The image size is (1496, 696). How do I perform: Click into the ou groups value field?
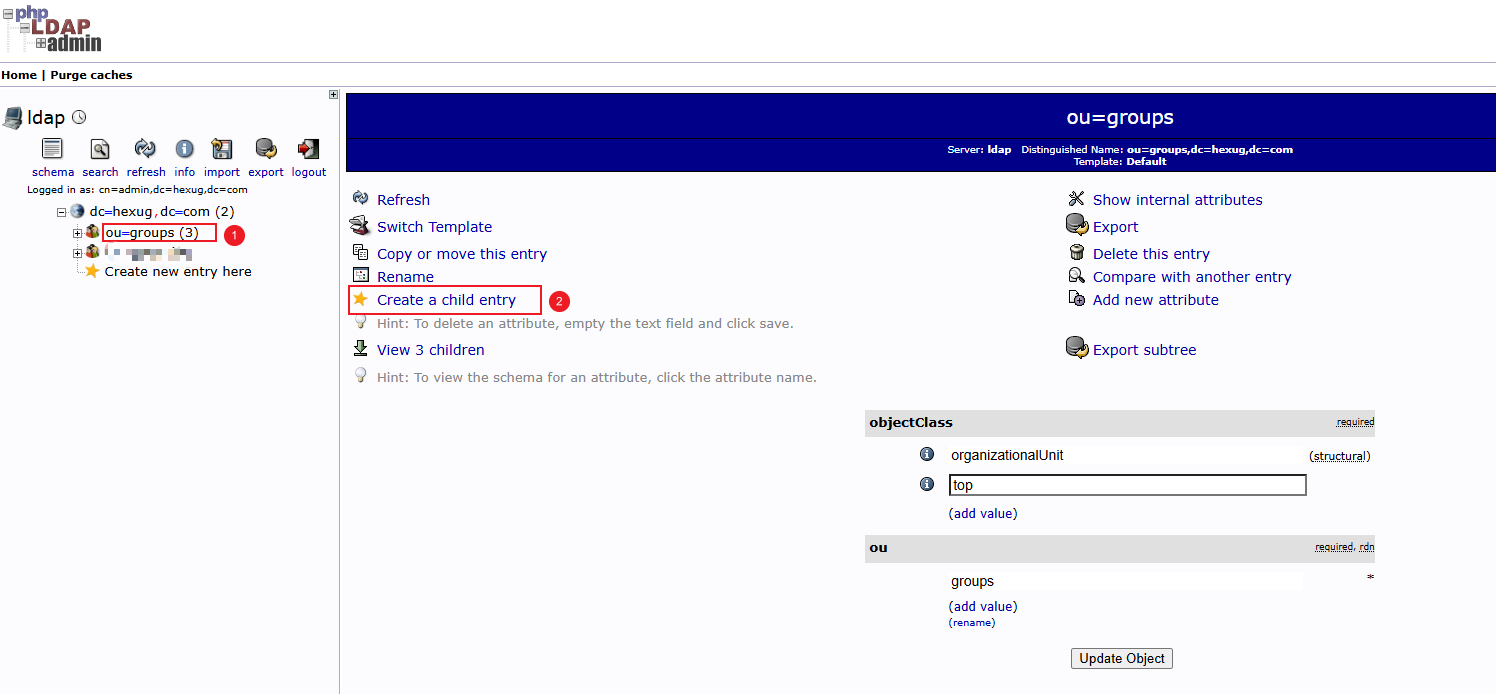click(x=1126, y=581)
